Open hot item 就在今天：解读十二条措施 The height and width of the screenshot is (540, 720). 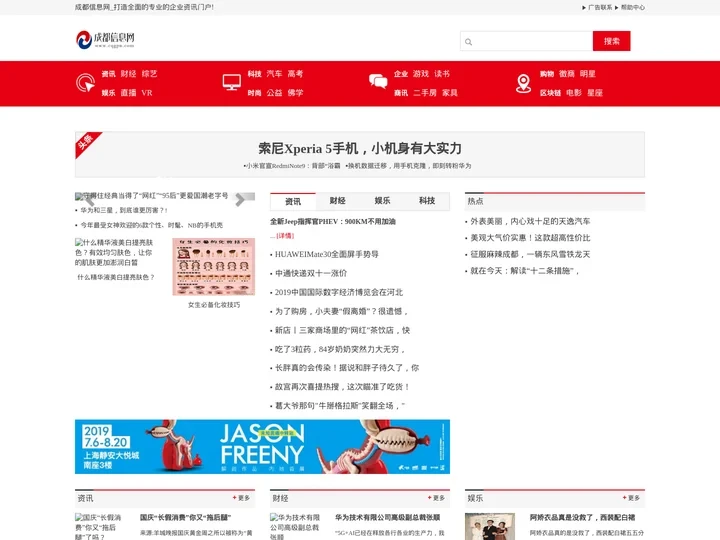pyautogui.click(x=524, y=271)
